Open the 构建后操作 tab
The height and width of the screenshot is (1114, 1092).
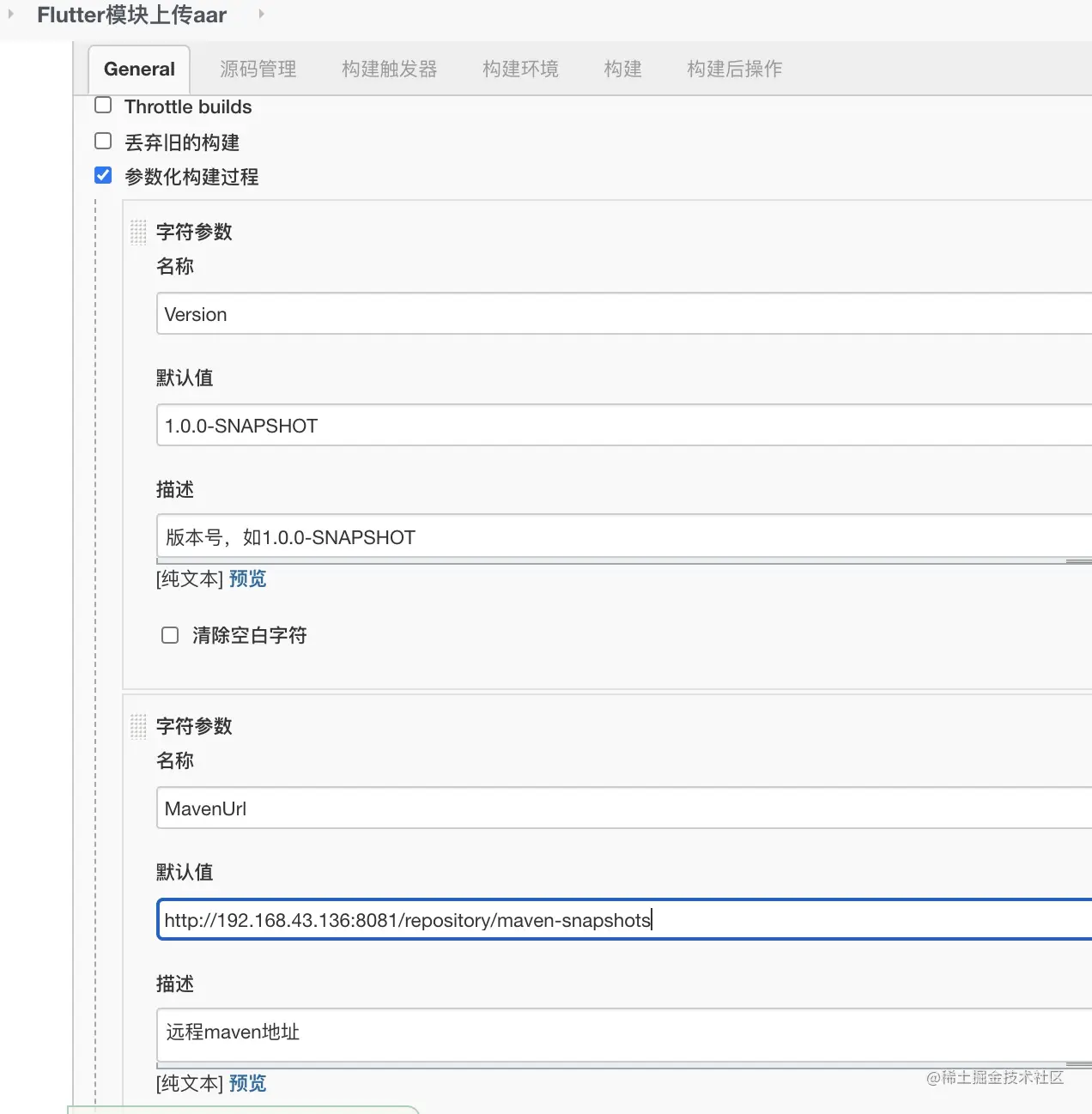coord(734,69)
